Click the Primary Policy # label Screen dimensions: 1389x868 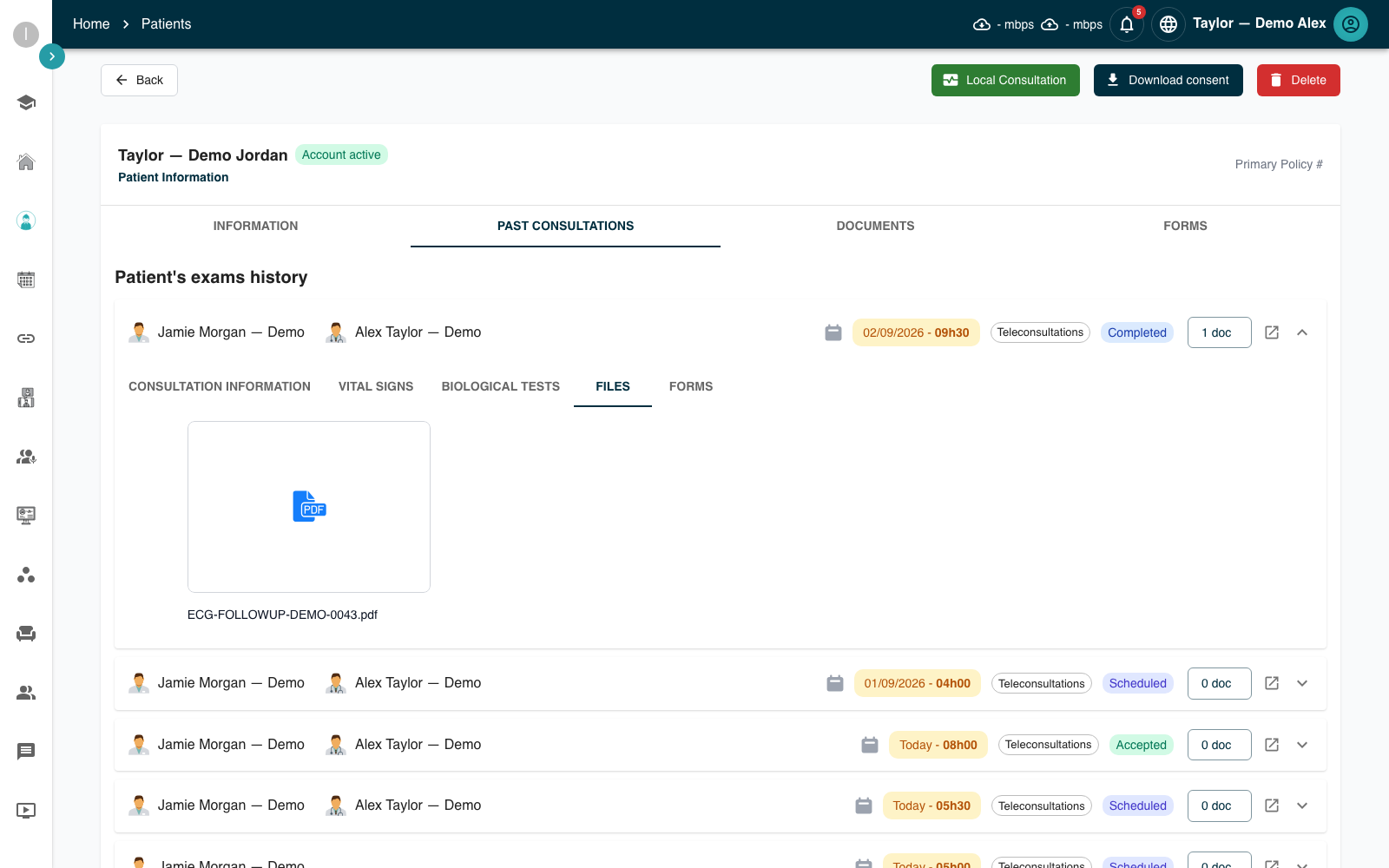click(1279, 164)
